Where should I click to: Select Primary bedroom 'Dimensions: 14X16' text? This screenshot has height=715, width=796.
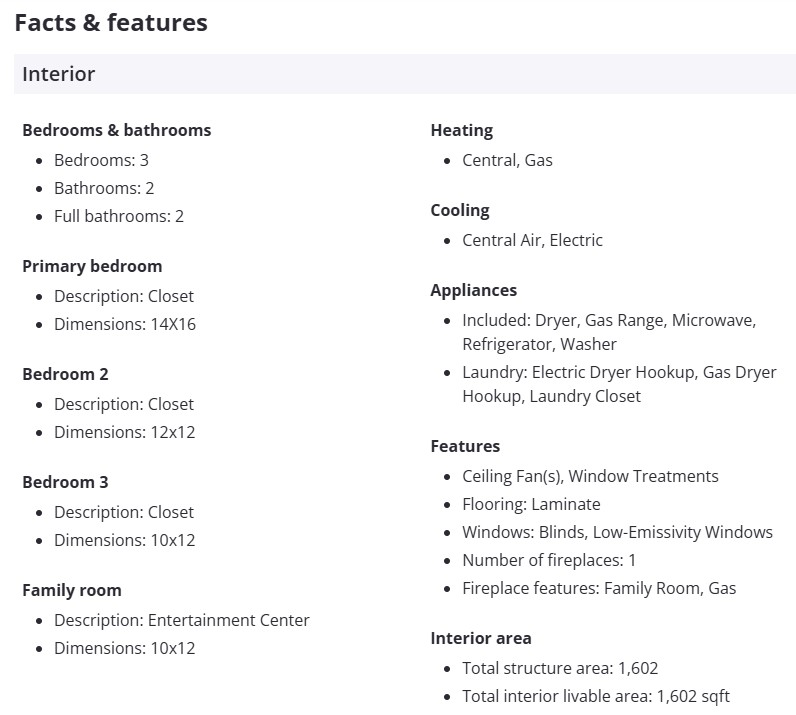pos(125,324)
